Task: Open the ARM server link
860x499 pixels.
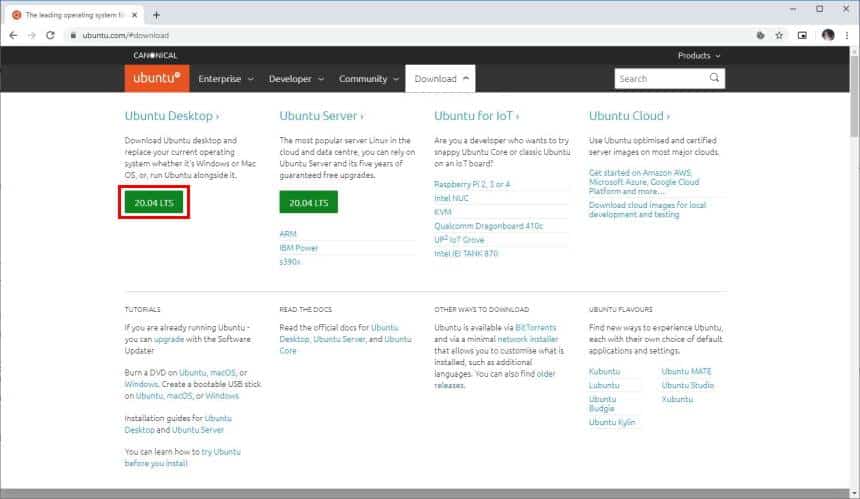Action: [288, 234]
